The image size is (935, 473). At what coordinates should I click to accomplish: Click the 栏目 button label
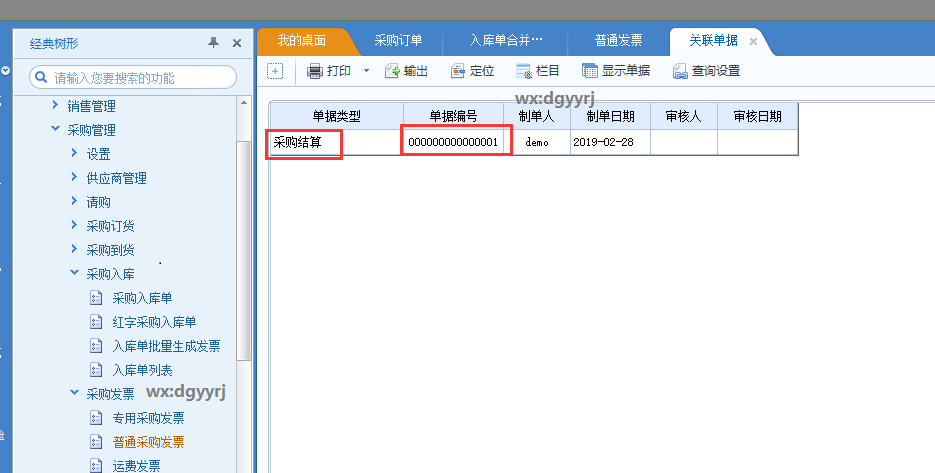[x=547, y=71]
